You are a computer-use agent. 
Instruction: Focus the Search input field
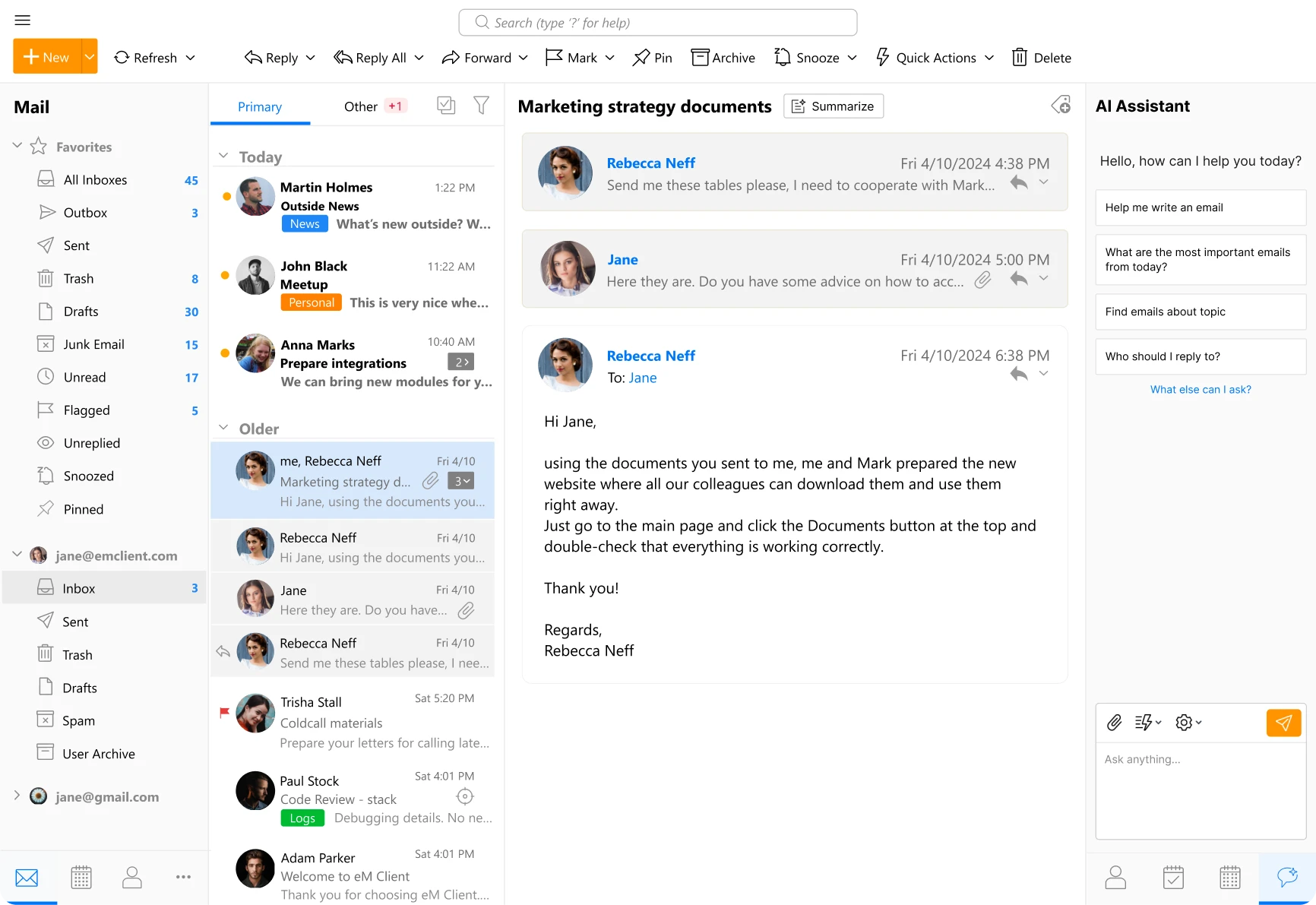tap(658, 23)
